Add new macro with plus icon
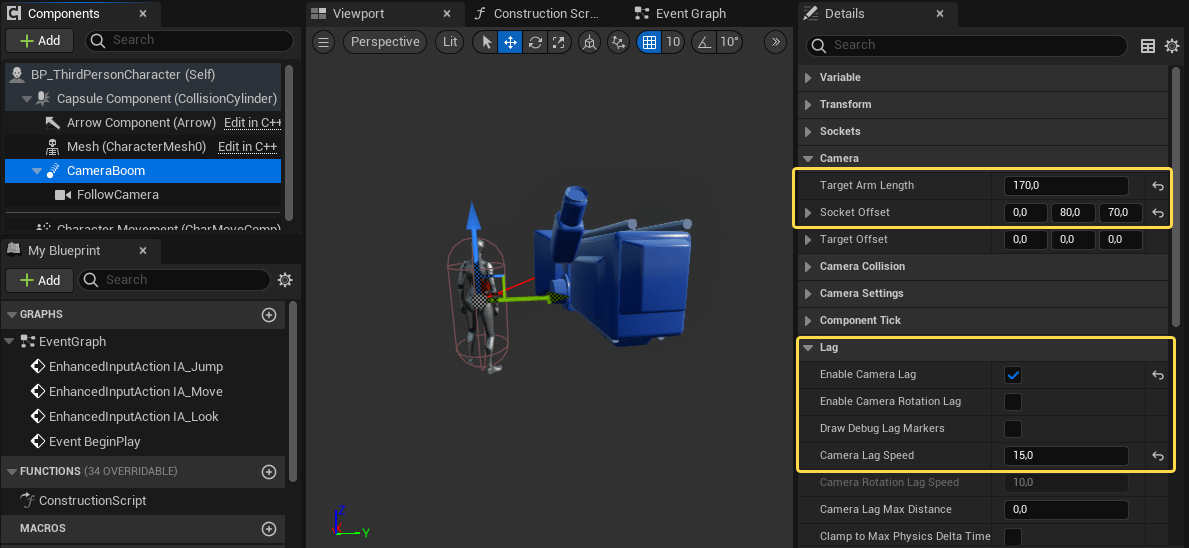This screenshot has height=548, width=1189. pyautogui.click(x=268, y=528)
